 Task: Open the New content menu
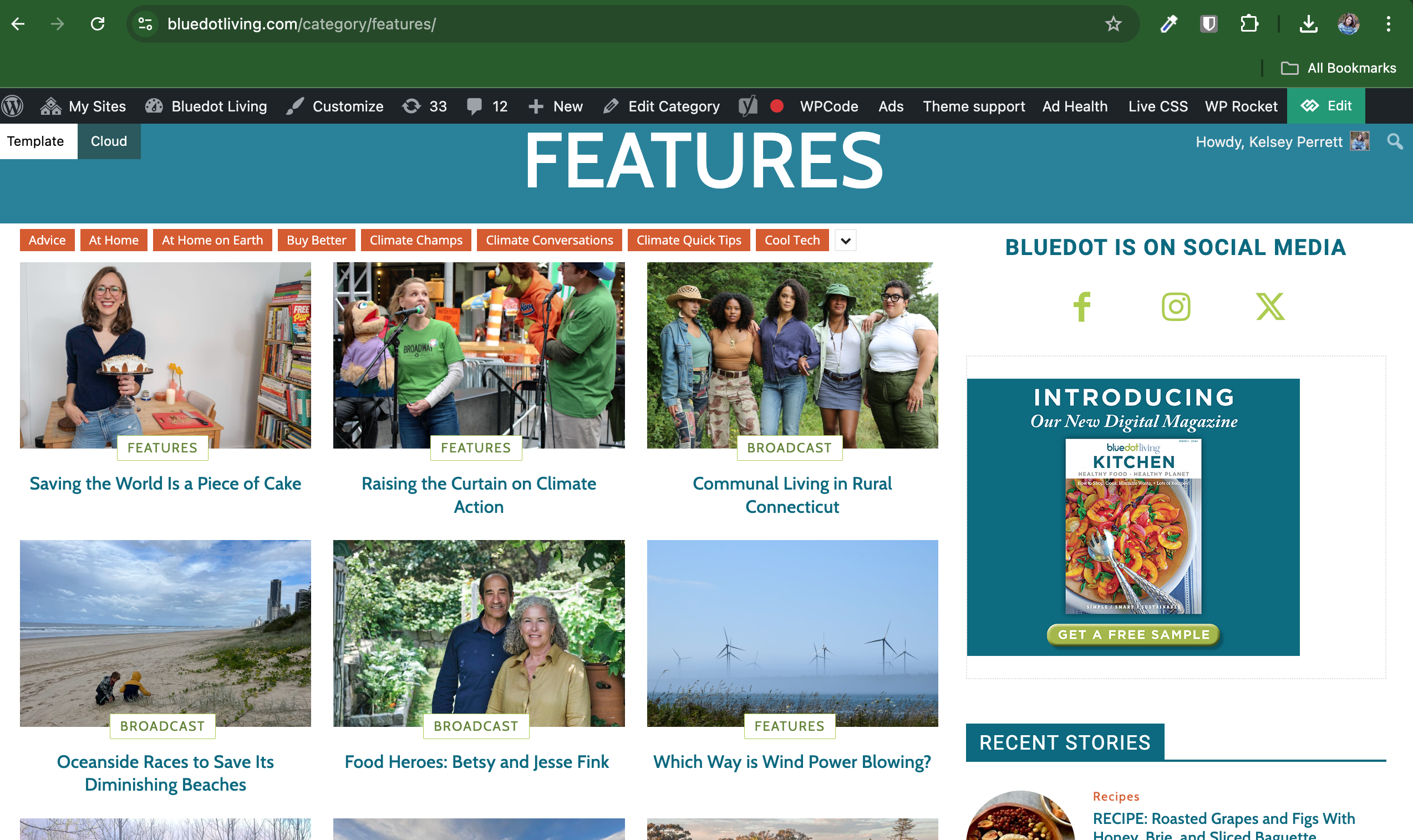tap(555, 106)
